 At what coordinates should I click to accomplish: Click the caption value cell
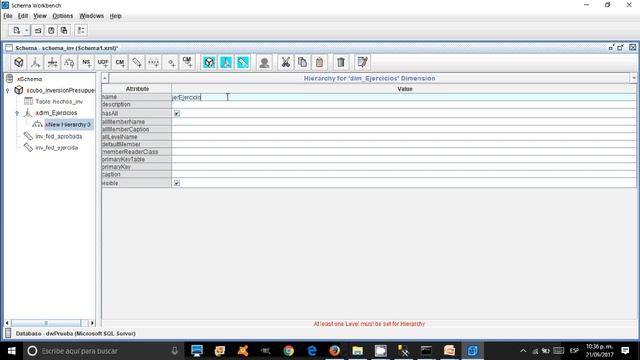click(x=404, y=174)
